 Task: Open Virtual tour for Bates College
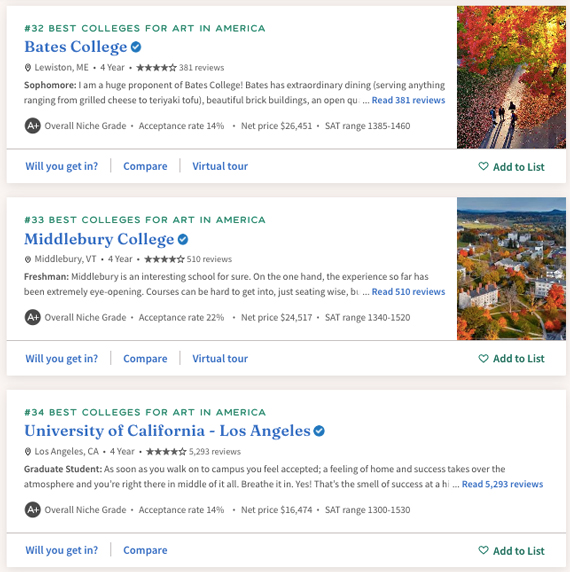coord(220,166)
